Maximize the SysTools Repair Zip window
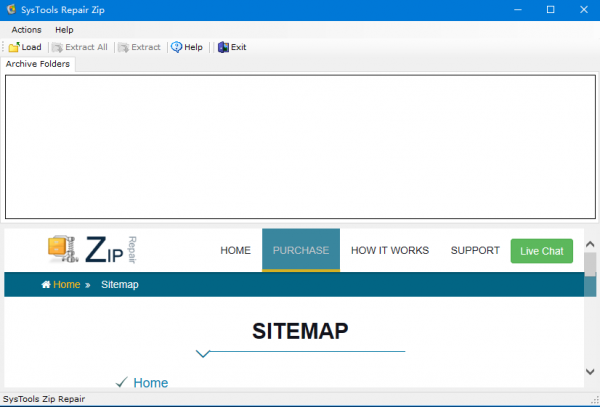600x407 pixels. pos(551,10)
